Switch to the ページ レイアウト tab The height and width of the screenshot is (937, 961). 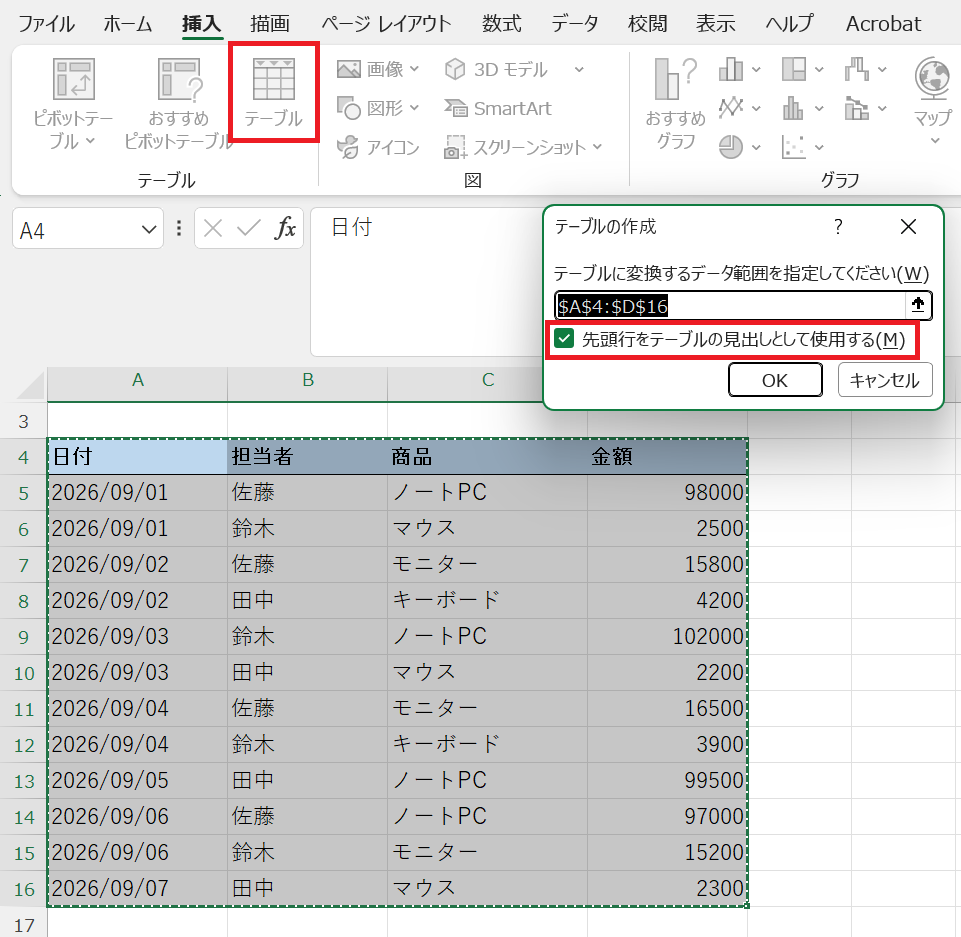coord(386,24)
